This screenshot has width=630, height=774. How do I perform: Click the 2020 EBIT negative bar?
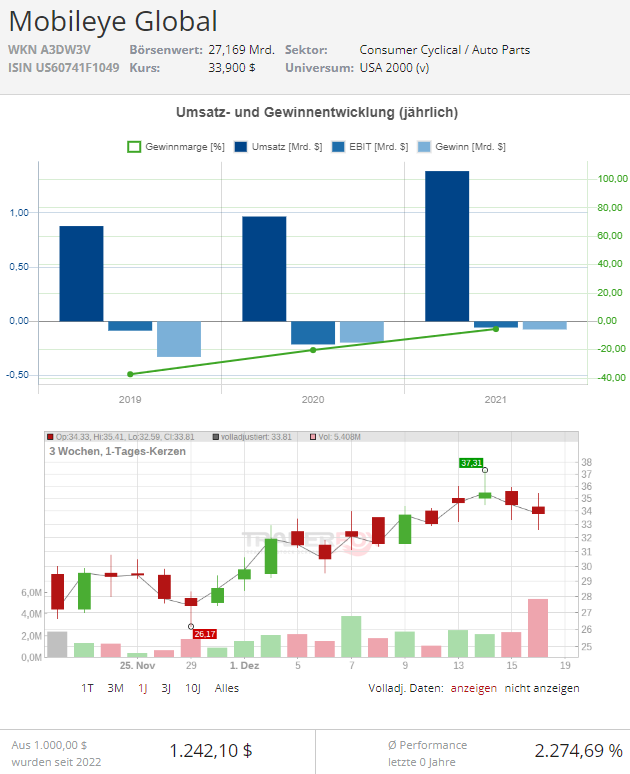(x=313, y=333)
